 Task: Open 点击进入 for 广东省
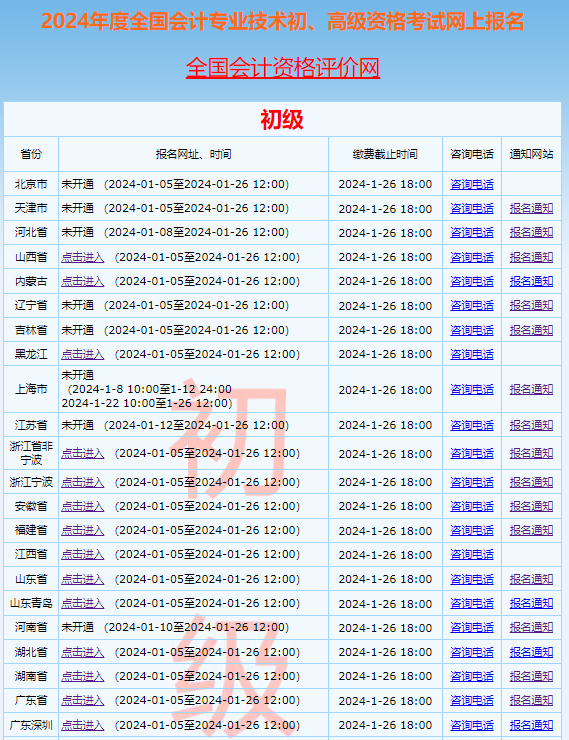pyautogui.click(x=83, y=700)
